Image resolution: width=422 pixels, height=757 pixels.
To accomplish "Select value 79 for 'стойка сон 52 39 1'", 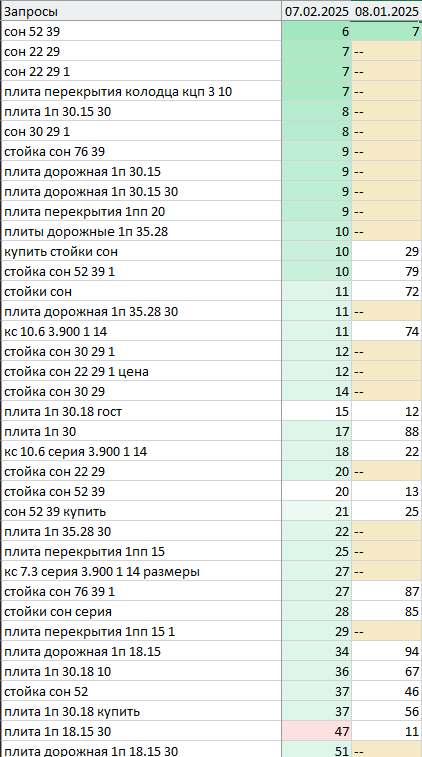I will click(x=386, y=272).
